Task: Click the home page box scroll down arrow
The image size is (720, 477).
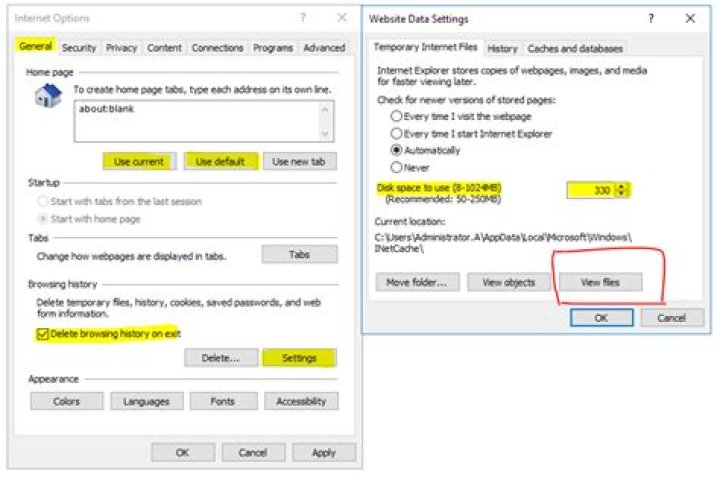Action: click(x=325, y=134)
